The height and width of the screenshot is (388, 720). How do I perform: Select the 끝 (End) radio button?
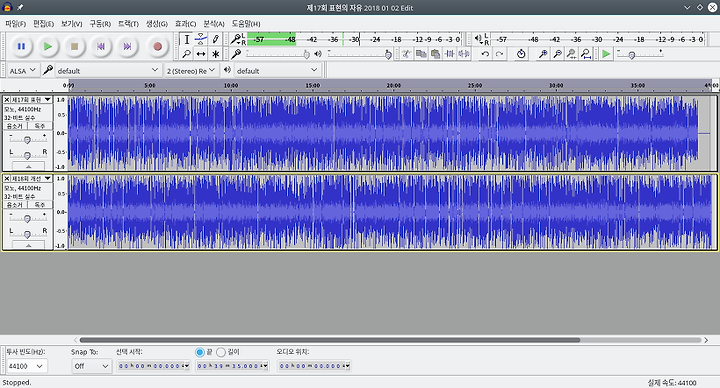click(x=200, y=352)
